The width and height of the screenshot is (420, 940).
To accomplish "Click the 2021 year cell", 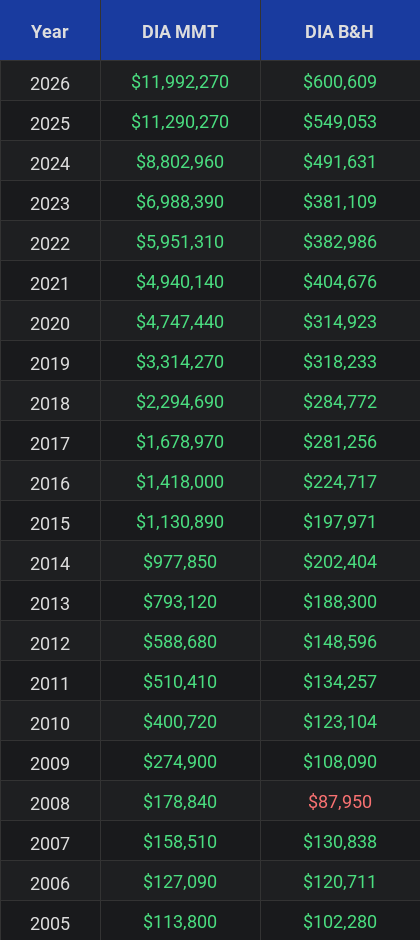I will tap(50, 282).
